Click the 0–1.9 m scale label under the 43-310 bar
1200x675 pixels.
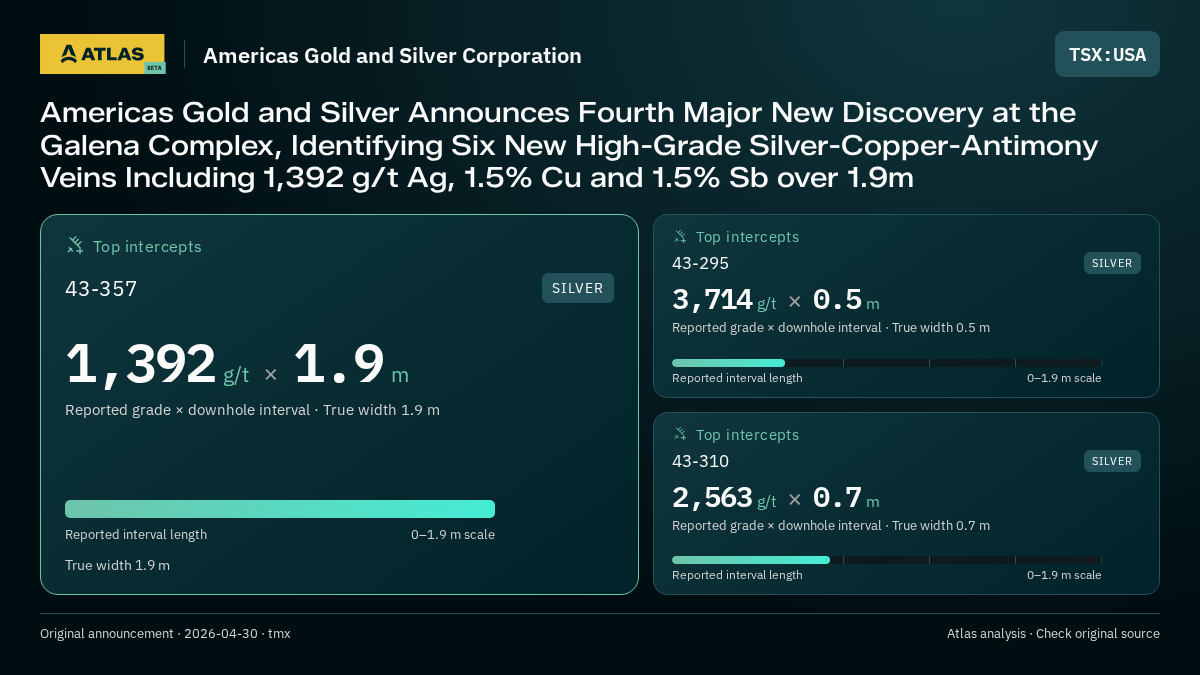(x=1064, y=575)
